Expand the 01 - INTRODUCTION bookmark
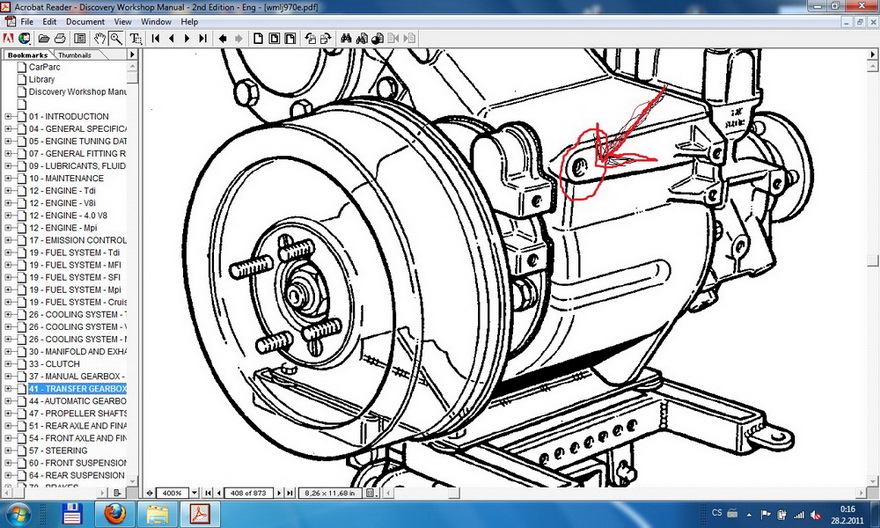This screenshot has width=880, height=528. click(x=8, y=117)
